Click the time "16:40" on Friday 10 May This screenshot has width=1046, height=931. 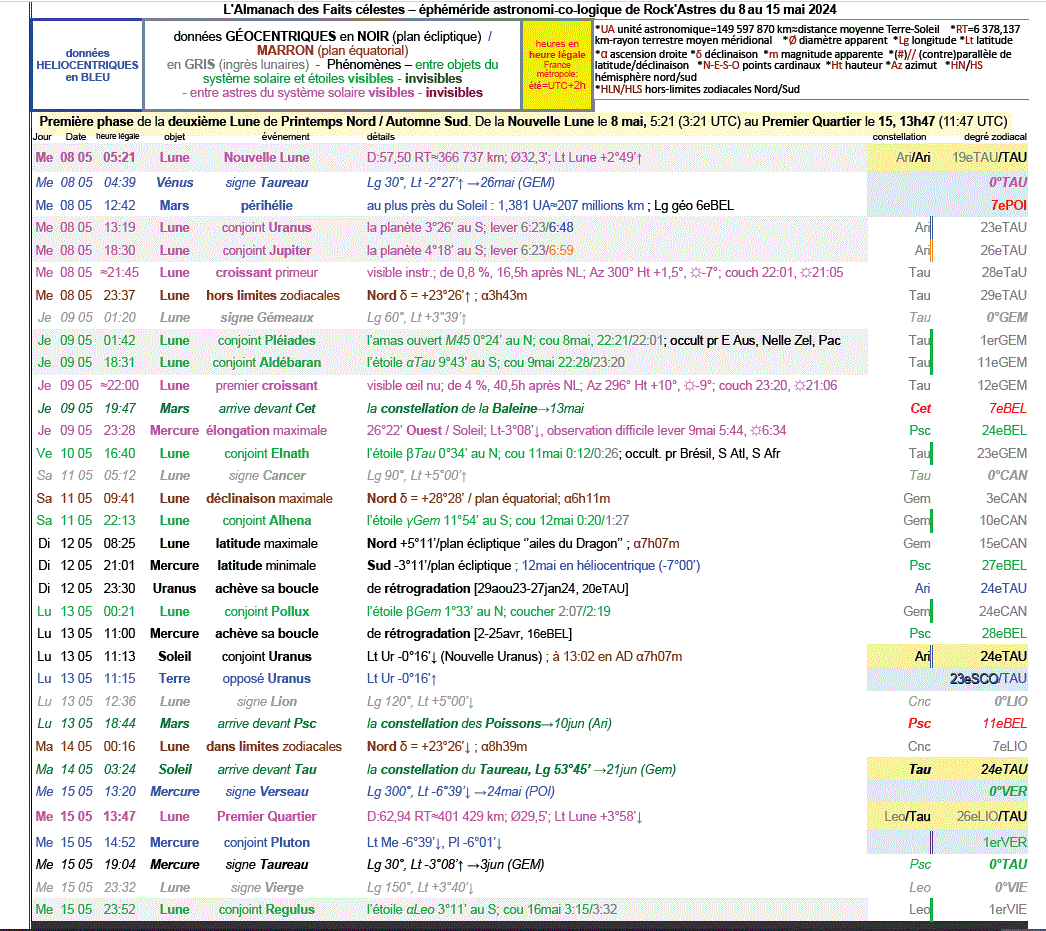pos(119,453)
